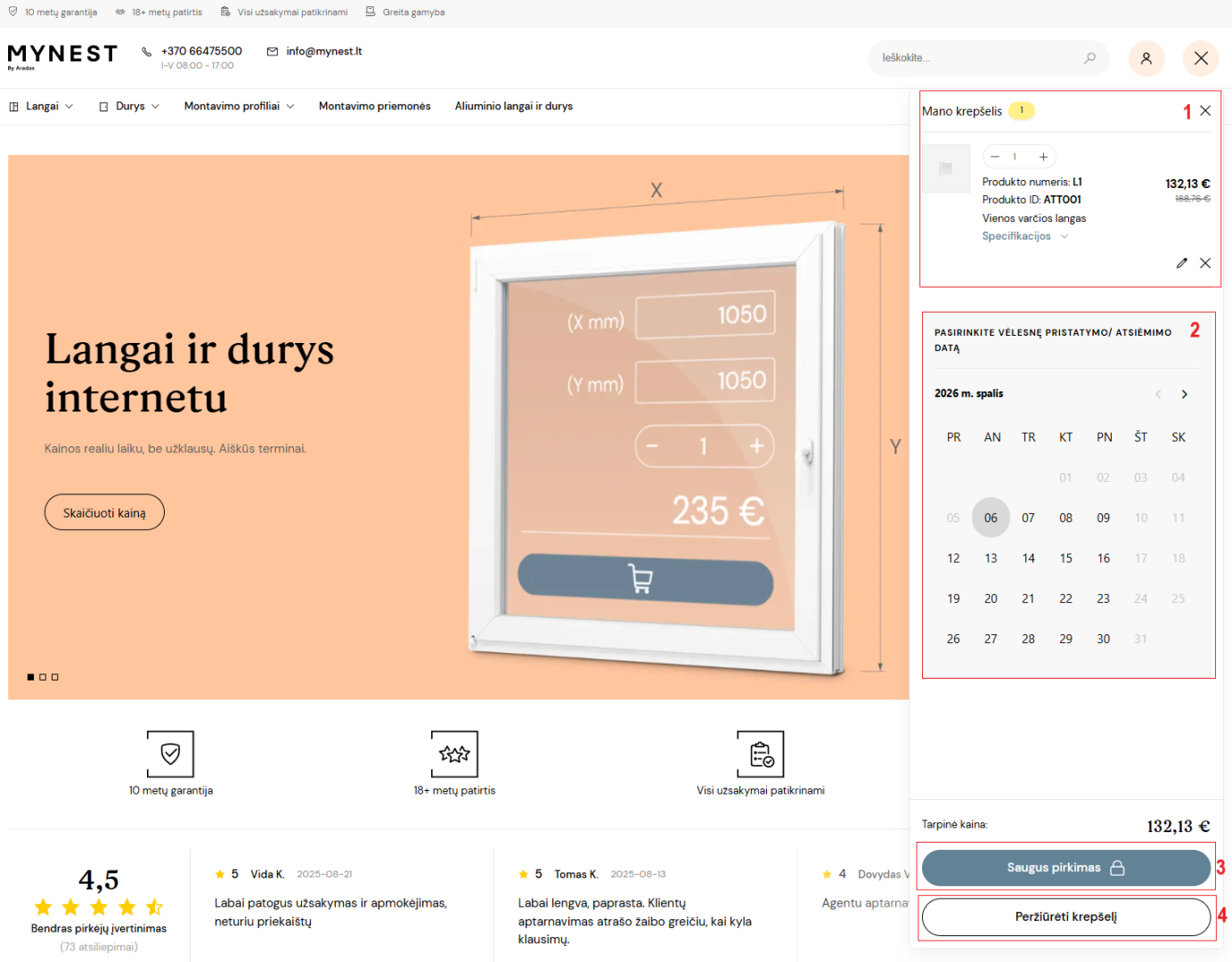Screen dimensions: 1232x962
Task: Click the phone icon beside +370 66475500
Action: 147,52
